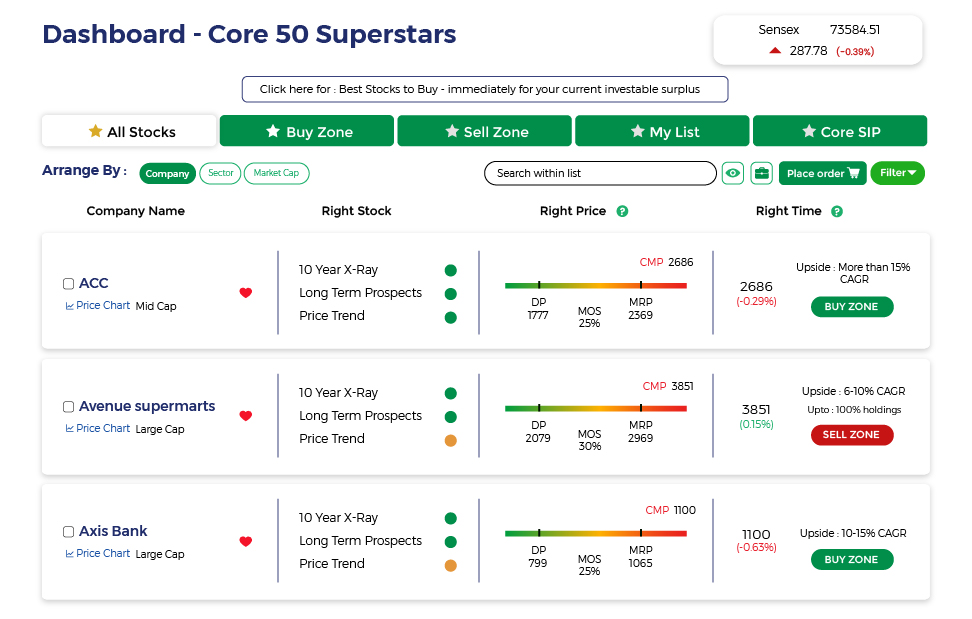The image size is (972, 619).
Task: Expand the Filter dropdown
Action: (897, 173)
